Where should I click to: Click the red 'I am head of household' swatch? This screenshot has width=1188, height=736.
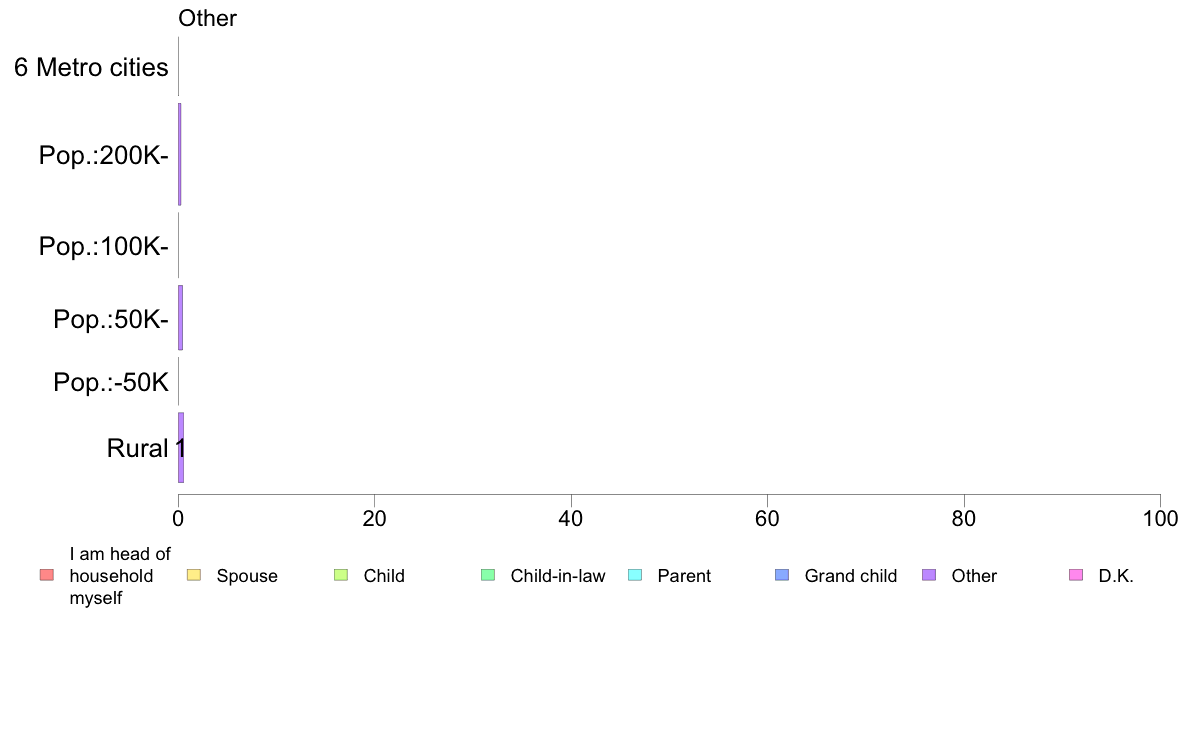pyautogui.click(x=47, y=575)
